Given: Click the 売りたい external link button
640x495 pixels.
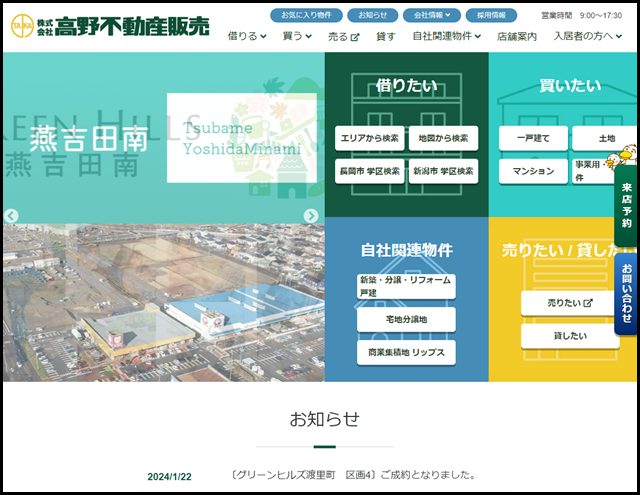Looking at the screenshot, I should pos(570,303).
